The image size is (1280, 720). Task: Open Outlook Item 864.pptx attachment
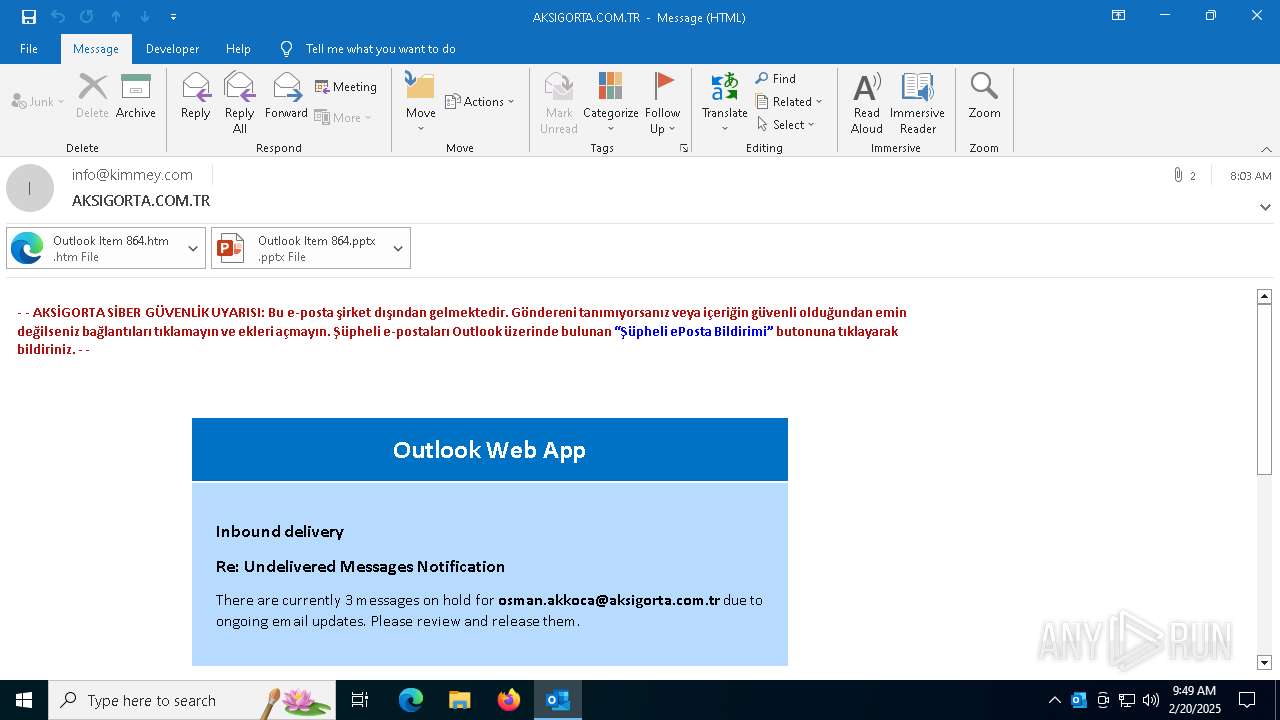click(299, 248)
